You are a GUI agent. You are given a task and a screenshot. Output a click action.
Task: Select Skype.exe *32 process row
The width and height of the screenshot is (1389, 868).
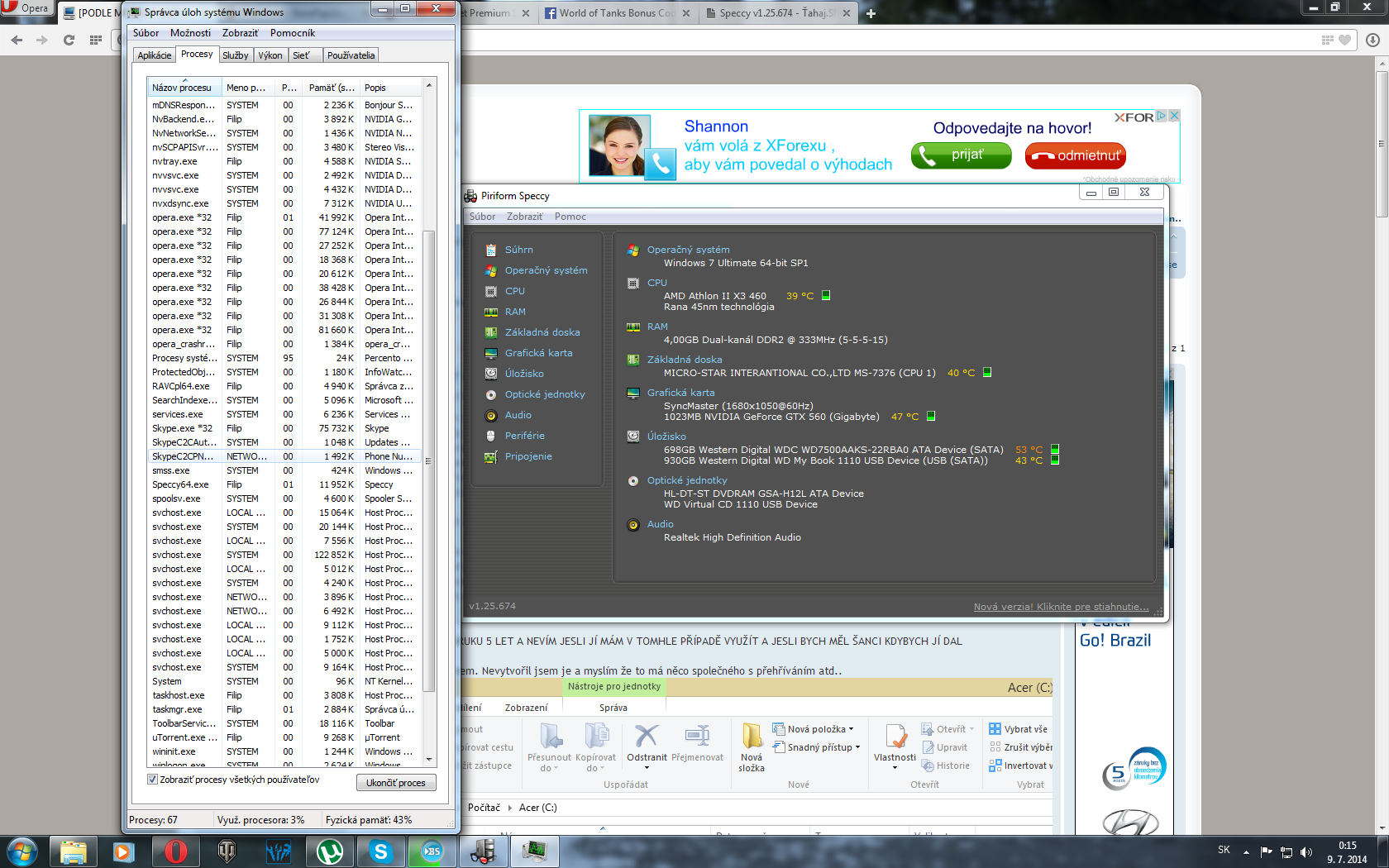coord(284,428)
